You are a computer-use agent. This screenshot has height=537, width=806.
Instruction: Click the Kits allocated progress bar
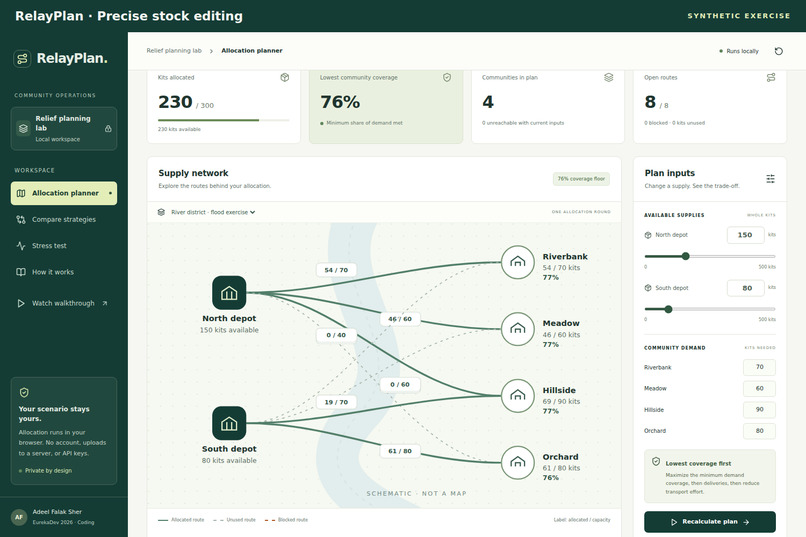pos(224,120)
